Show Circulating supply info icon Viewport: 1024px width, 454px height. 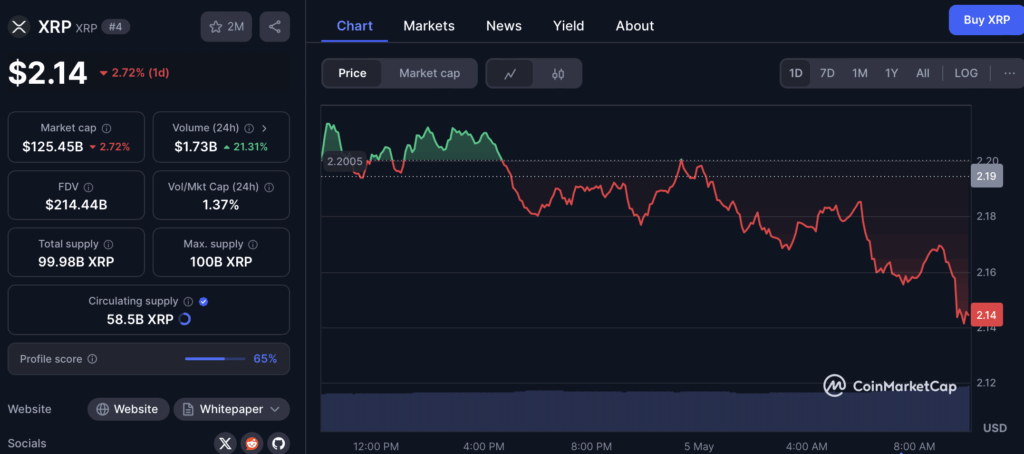(x=188, y=302)
